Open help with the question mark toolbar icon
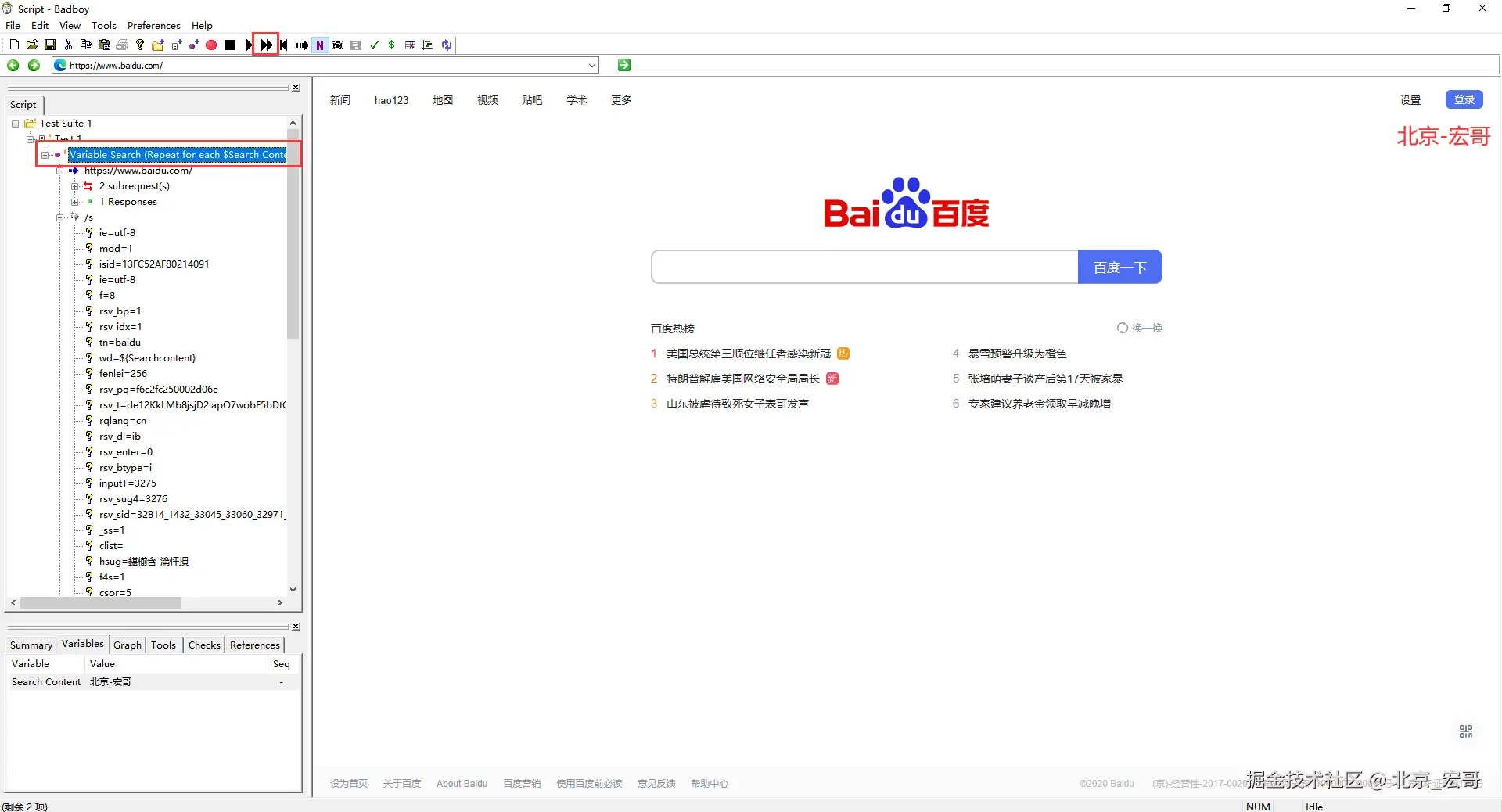 pyautogui.click(x=140, y=45)
